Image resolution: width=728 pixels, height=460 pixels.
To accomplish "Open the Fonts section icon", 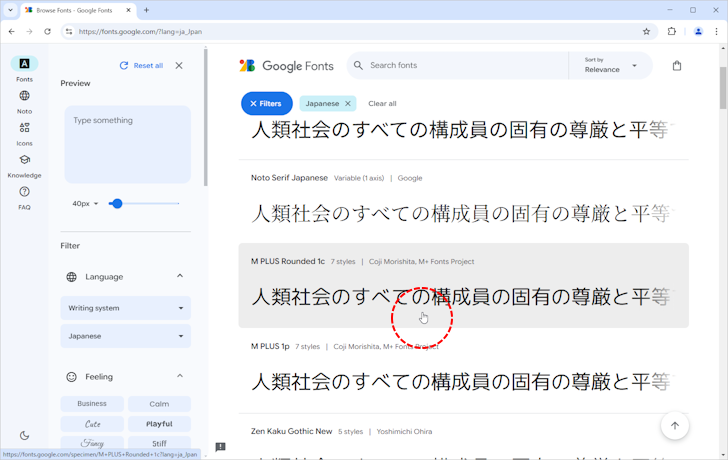I will [24, 64].
